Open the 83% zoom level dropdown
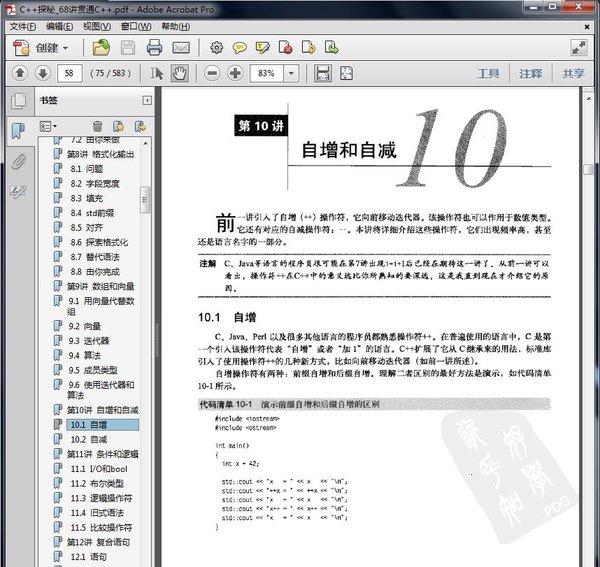 point(291,73)
